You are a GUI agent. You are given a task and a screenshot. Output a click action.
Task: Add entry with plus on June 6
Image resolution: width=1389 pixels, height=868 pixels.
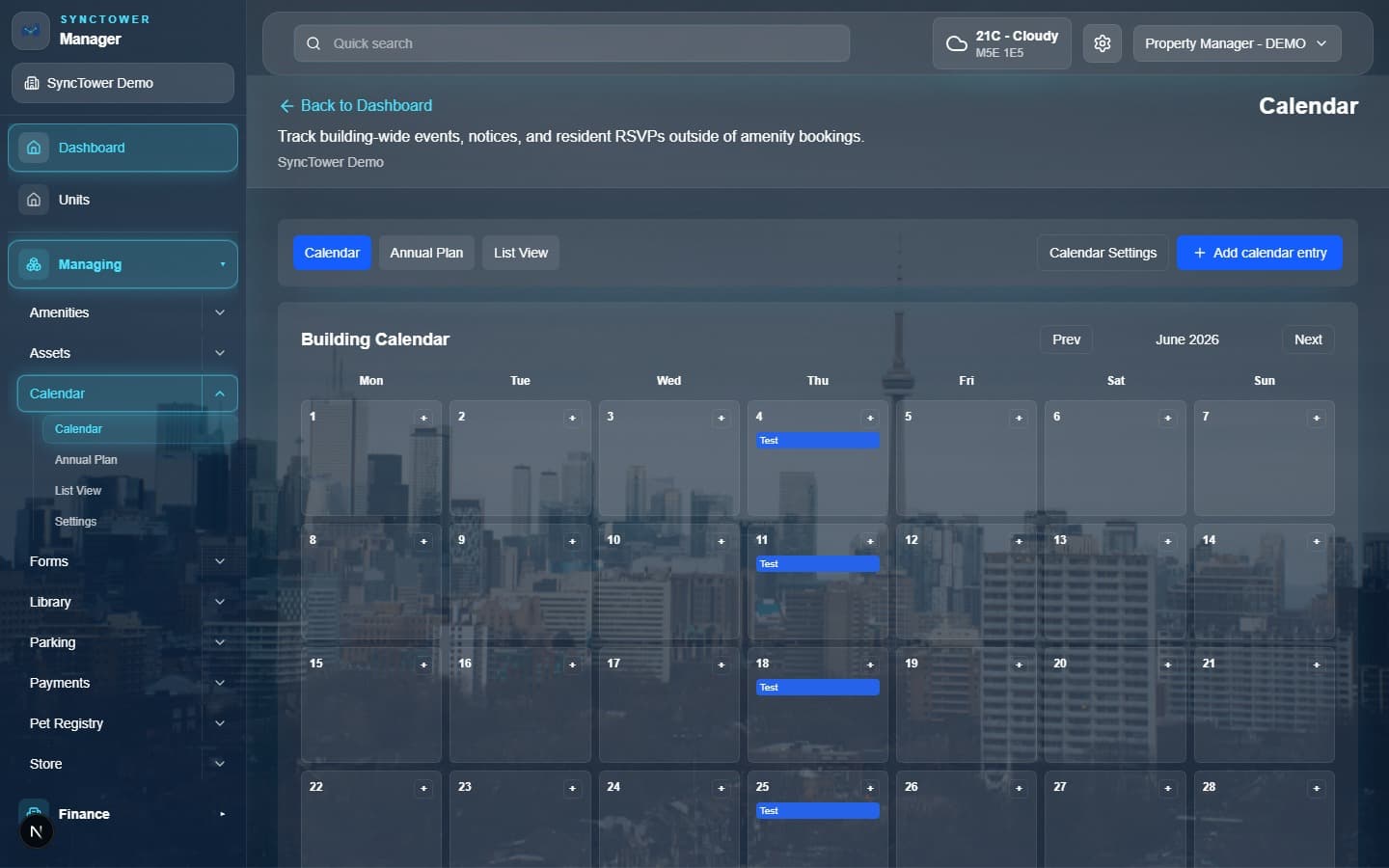(1167, 418)
